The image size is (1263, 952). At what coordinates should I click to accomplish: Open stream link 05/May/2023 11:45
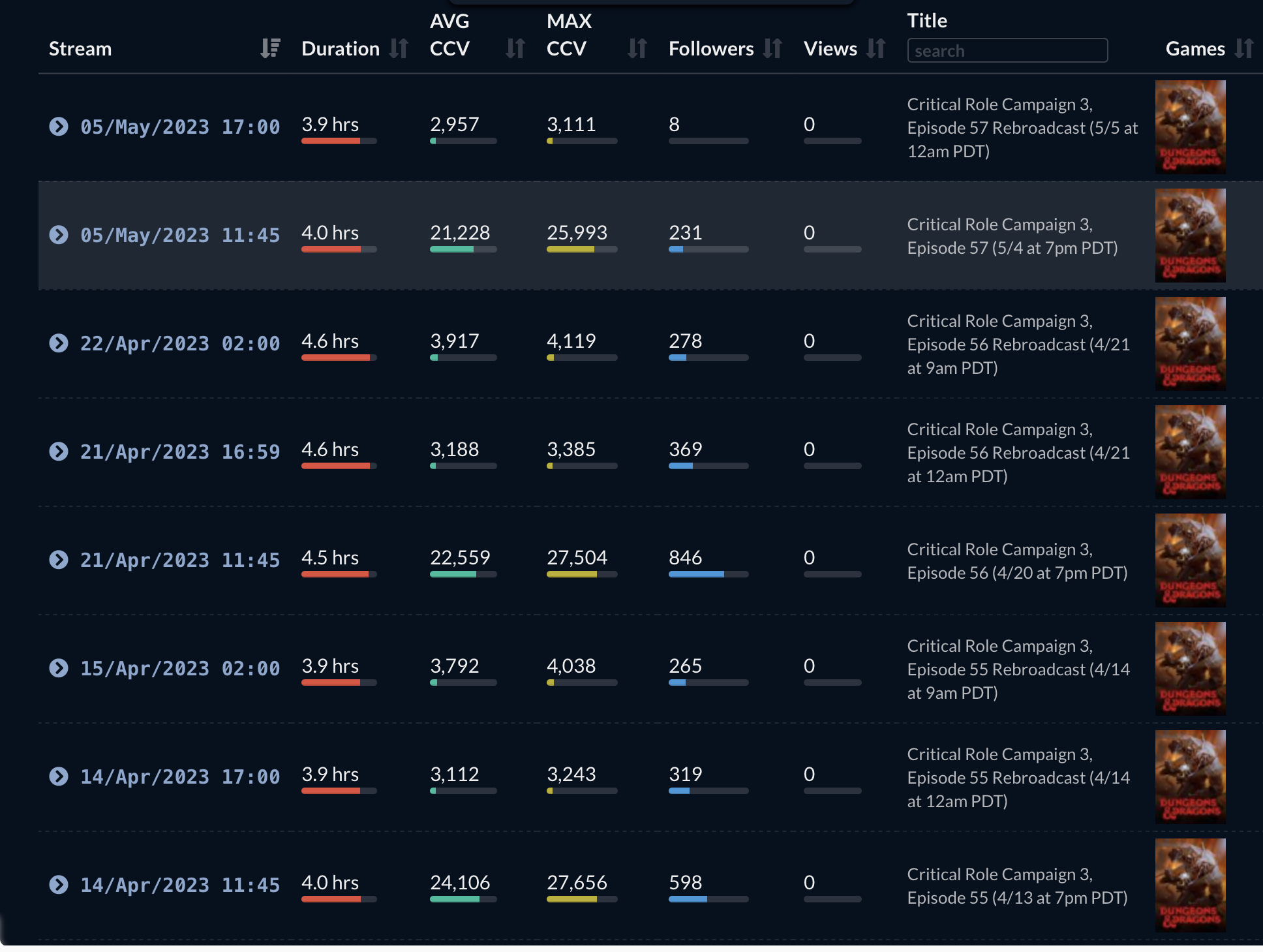(x=180, y=235)
